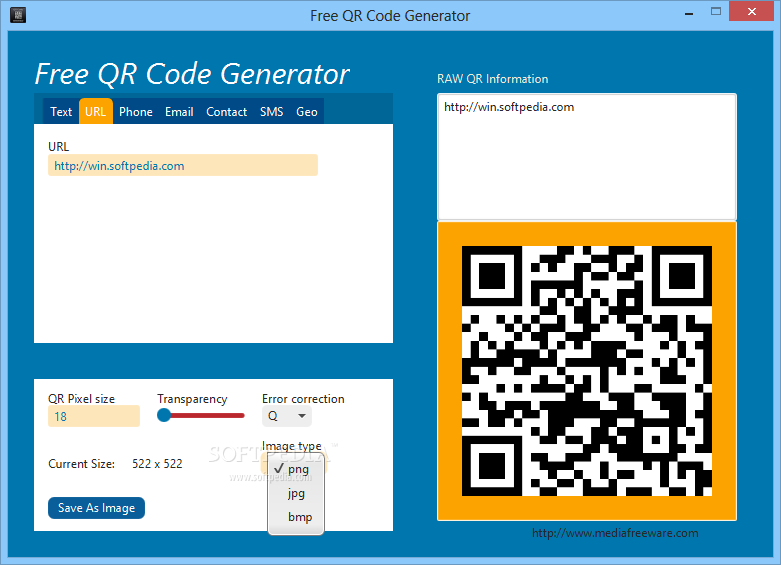Switch to the Text tab
Image resolution: width=781 pixels, height=565 pixels.
(x=61, y=112)
